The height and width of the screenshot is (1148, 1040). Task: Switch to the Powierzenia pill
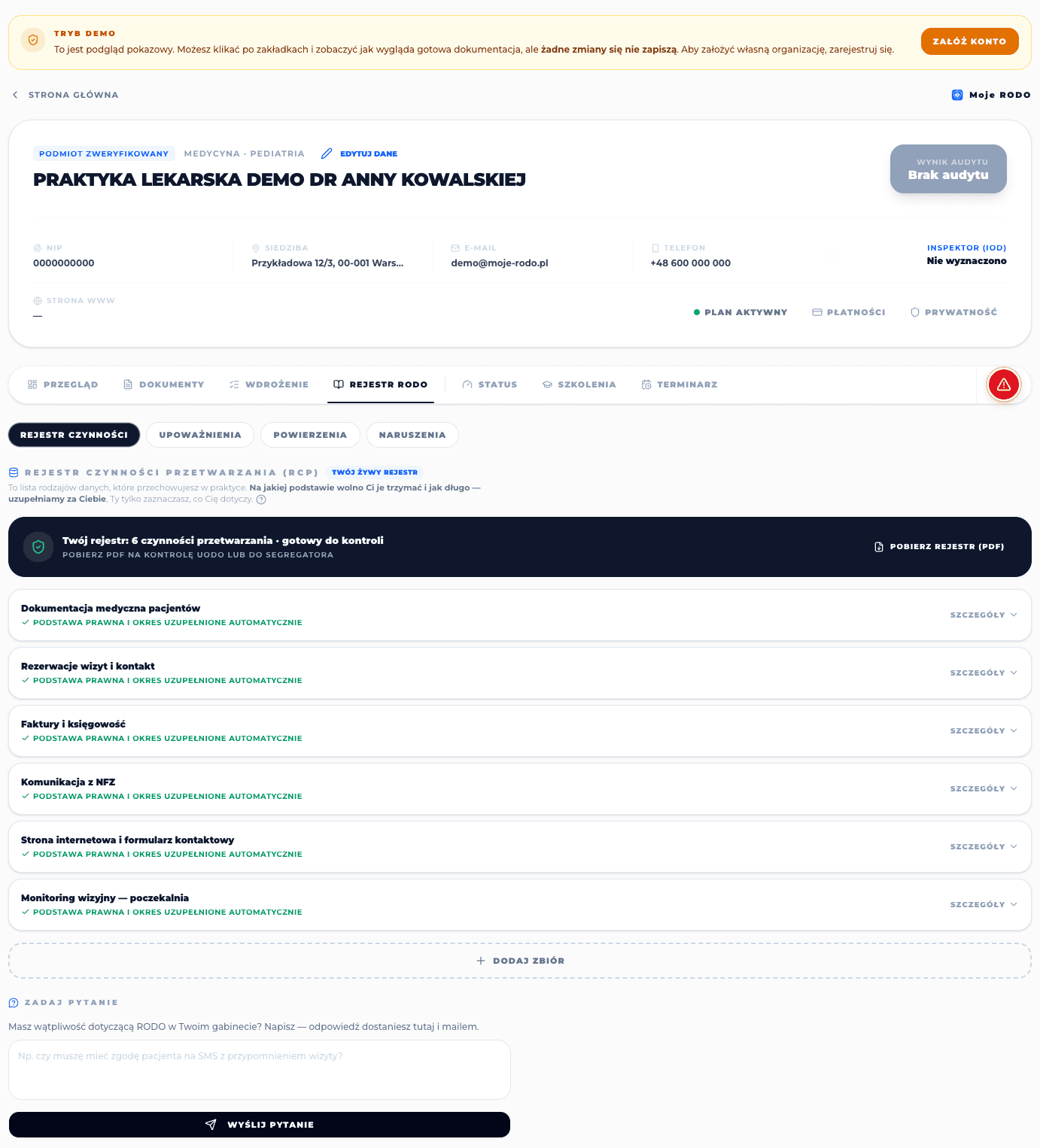click(310, 435)
